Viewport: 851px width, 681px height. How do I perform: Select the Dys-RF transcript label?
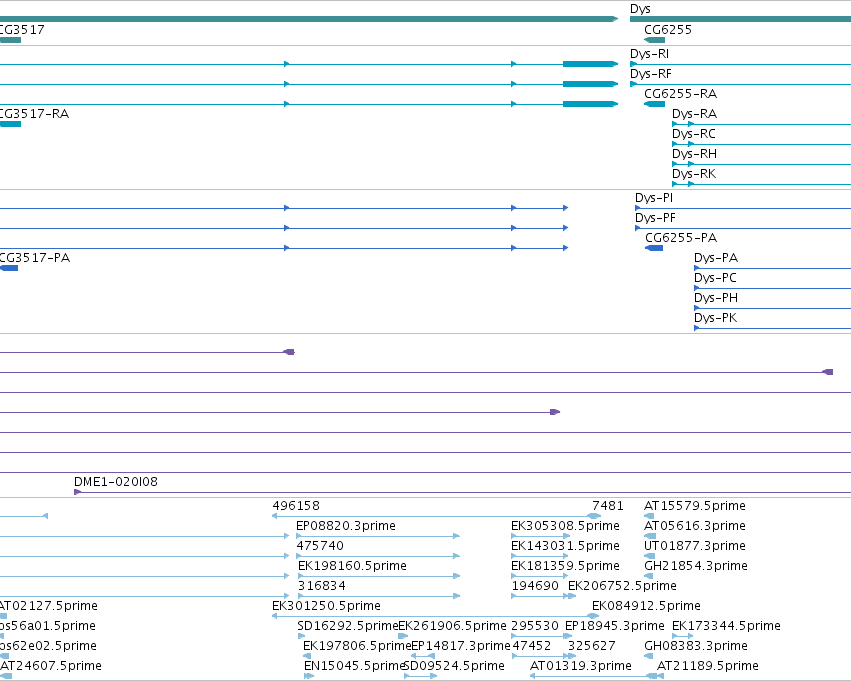pos(650,74)
